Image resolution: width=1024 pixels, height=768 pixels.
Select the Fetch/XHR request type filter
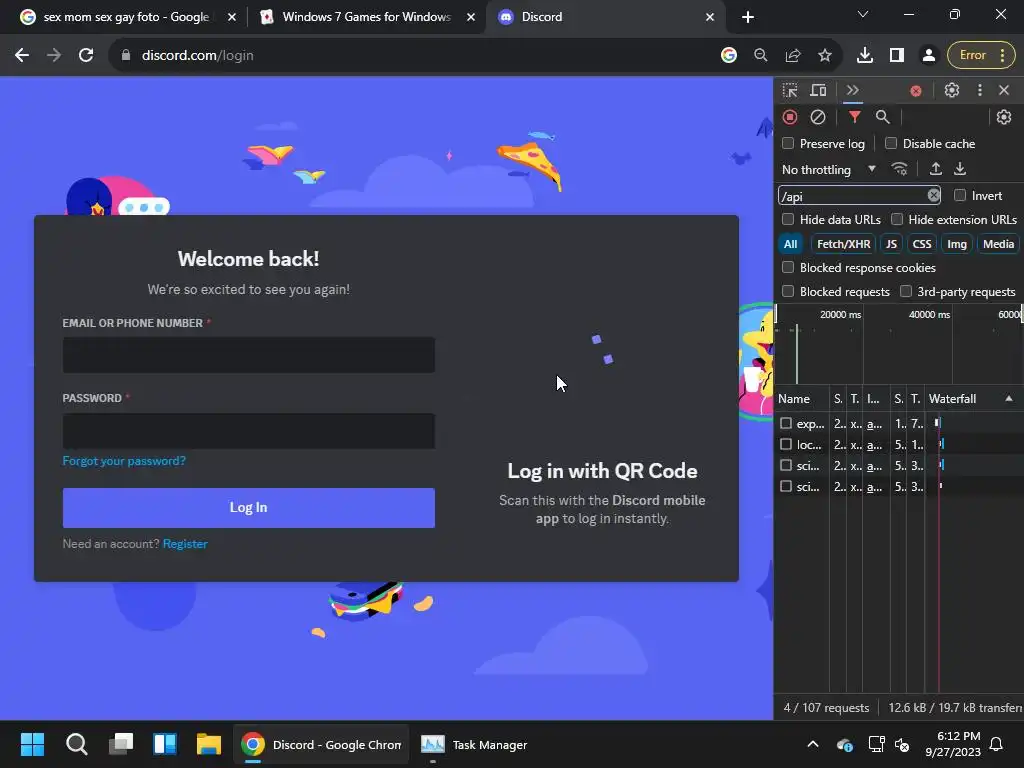(843, 244)
